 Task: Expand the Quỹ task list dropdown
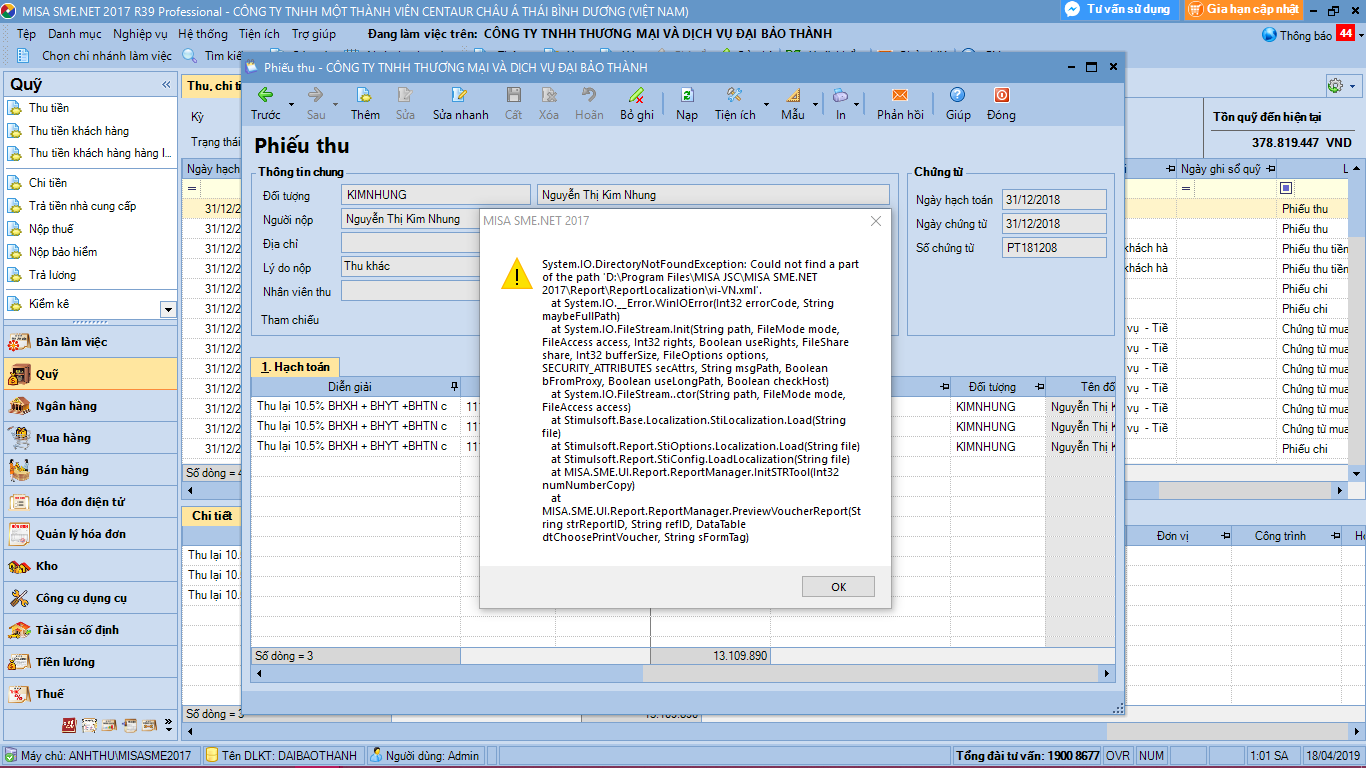click(x=168, y=310)
